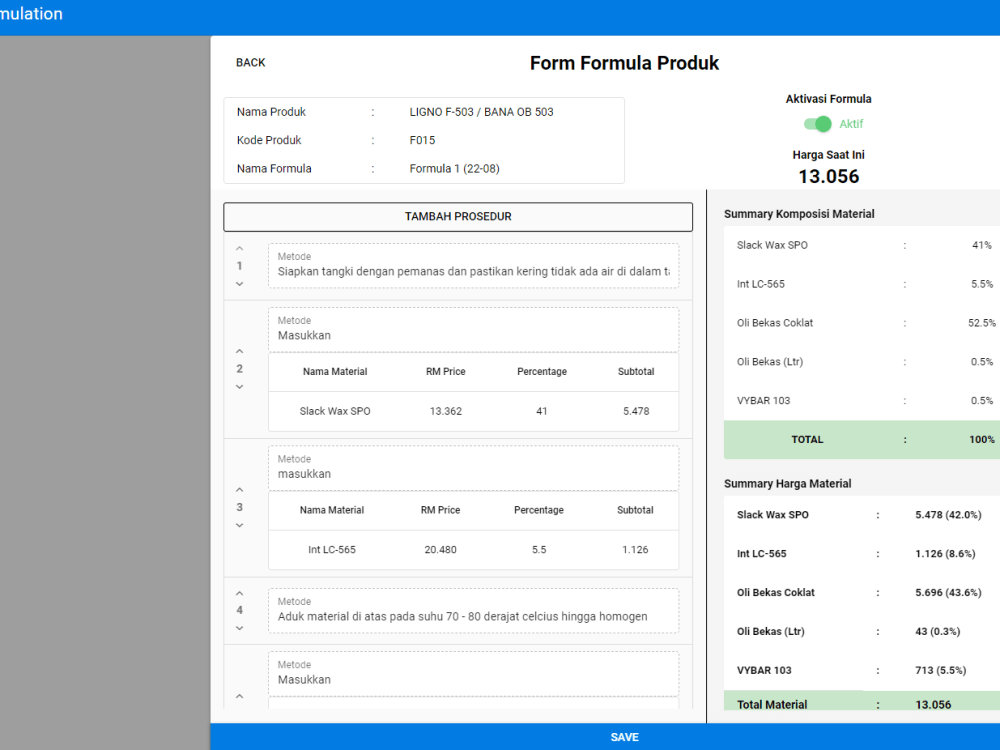Image resolution: width=1000 pixels, height=750 pixels.
Task: Go back using the BACK button
Action: [x=251, y=62]
